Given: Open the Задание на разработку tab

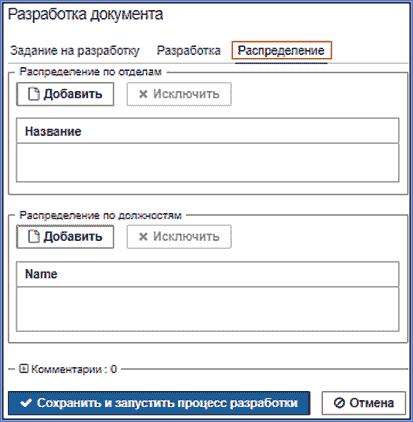Looking at the screenshot, I should tap(75, 51).
